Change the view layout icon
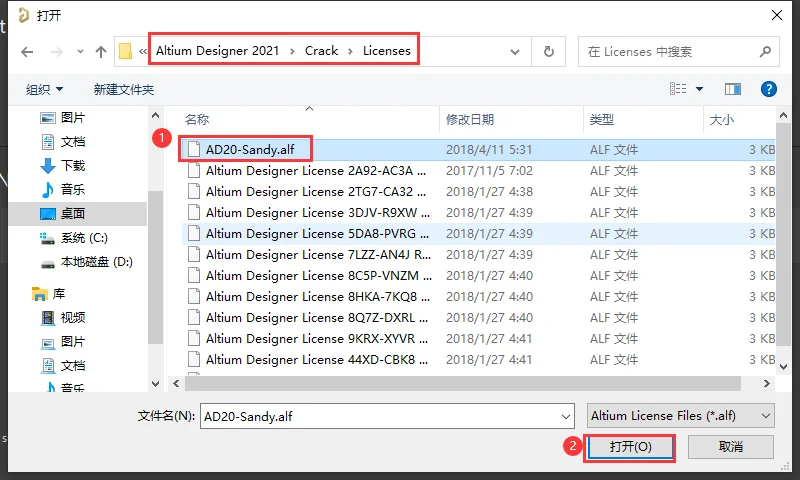800x480 pixels. pos(678,89)
